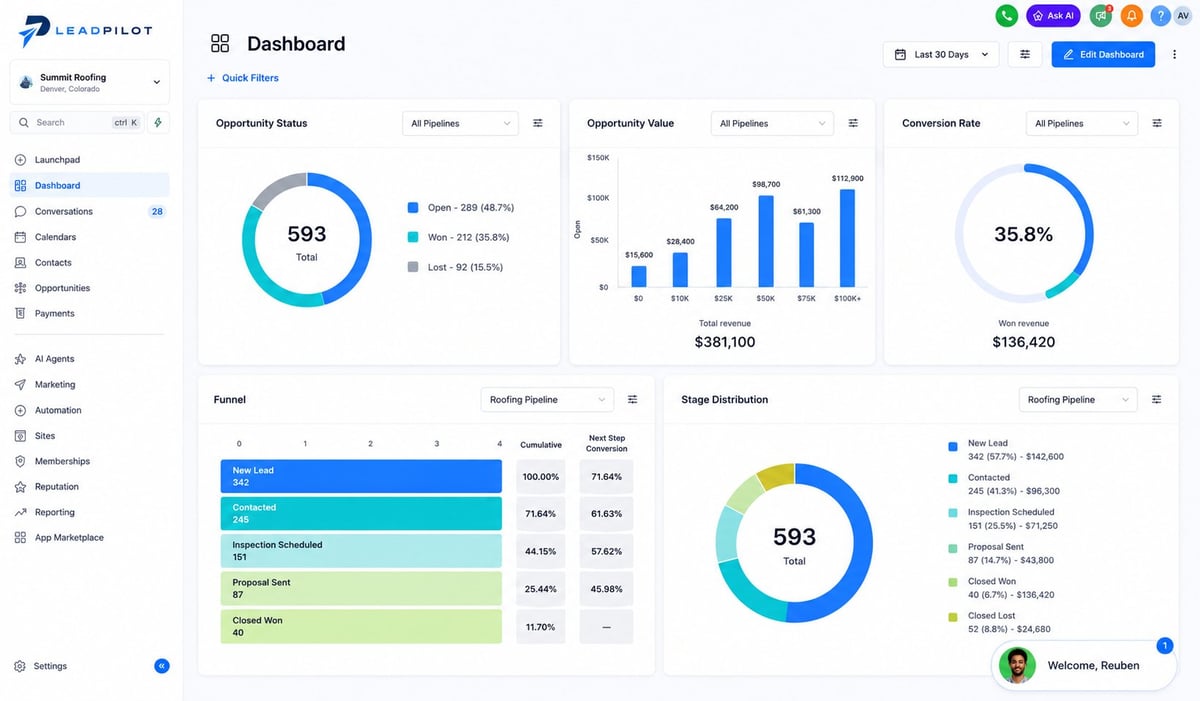Click the Reputation star icon
The image size is (1200, 701).
click(21, 487)
